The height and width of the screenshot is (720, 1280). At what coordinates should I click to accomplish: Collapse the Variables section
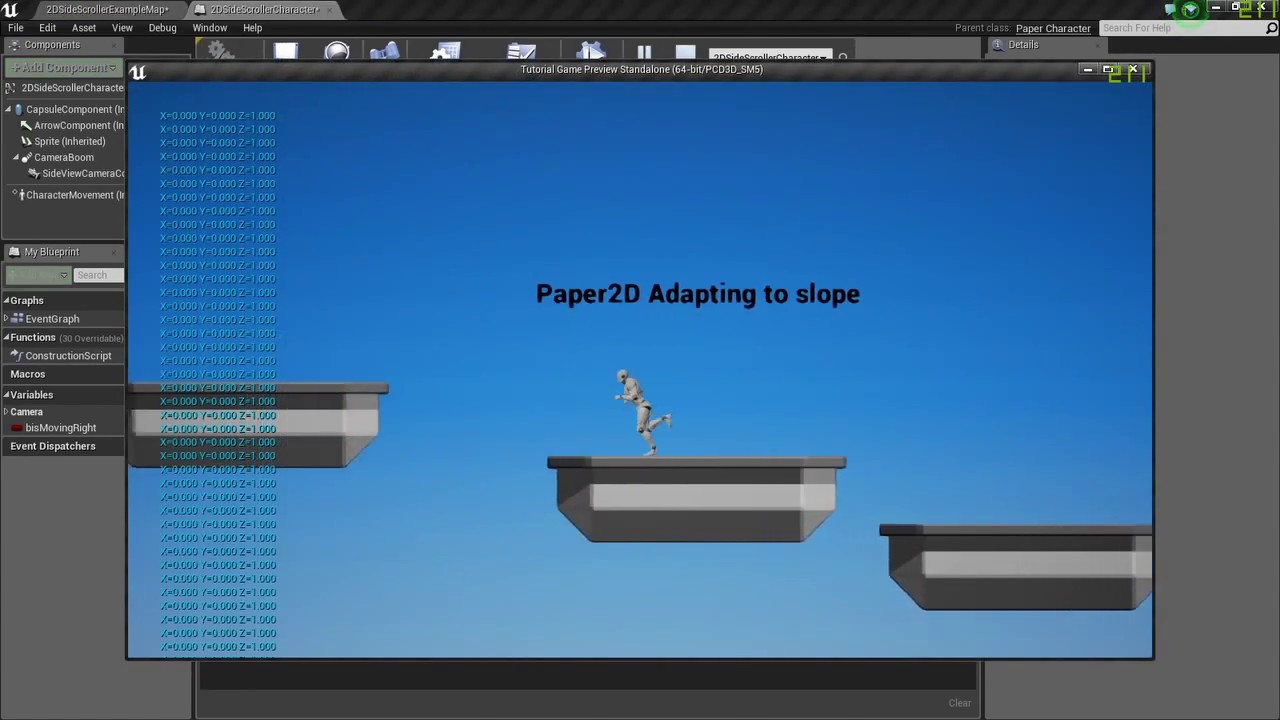click(x=6, y=395)
